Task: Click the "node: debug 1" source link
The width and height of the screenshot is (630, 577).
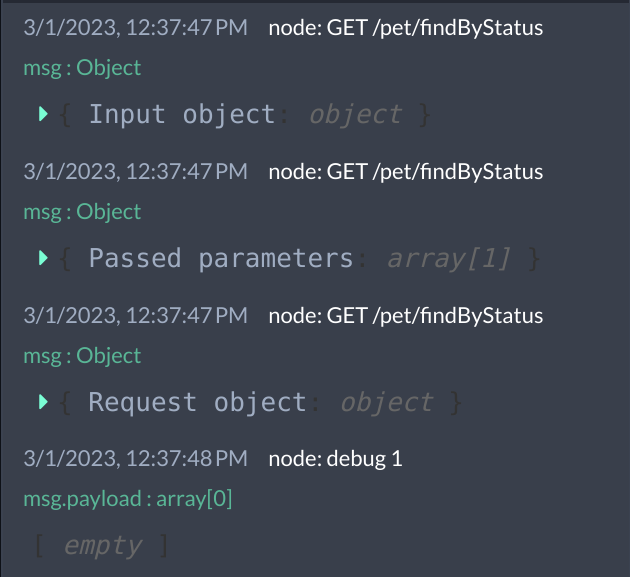Action: click(335, 459)
